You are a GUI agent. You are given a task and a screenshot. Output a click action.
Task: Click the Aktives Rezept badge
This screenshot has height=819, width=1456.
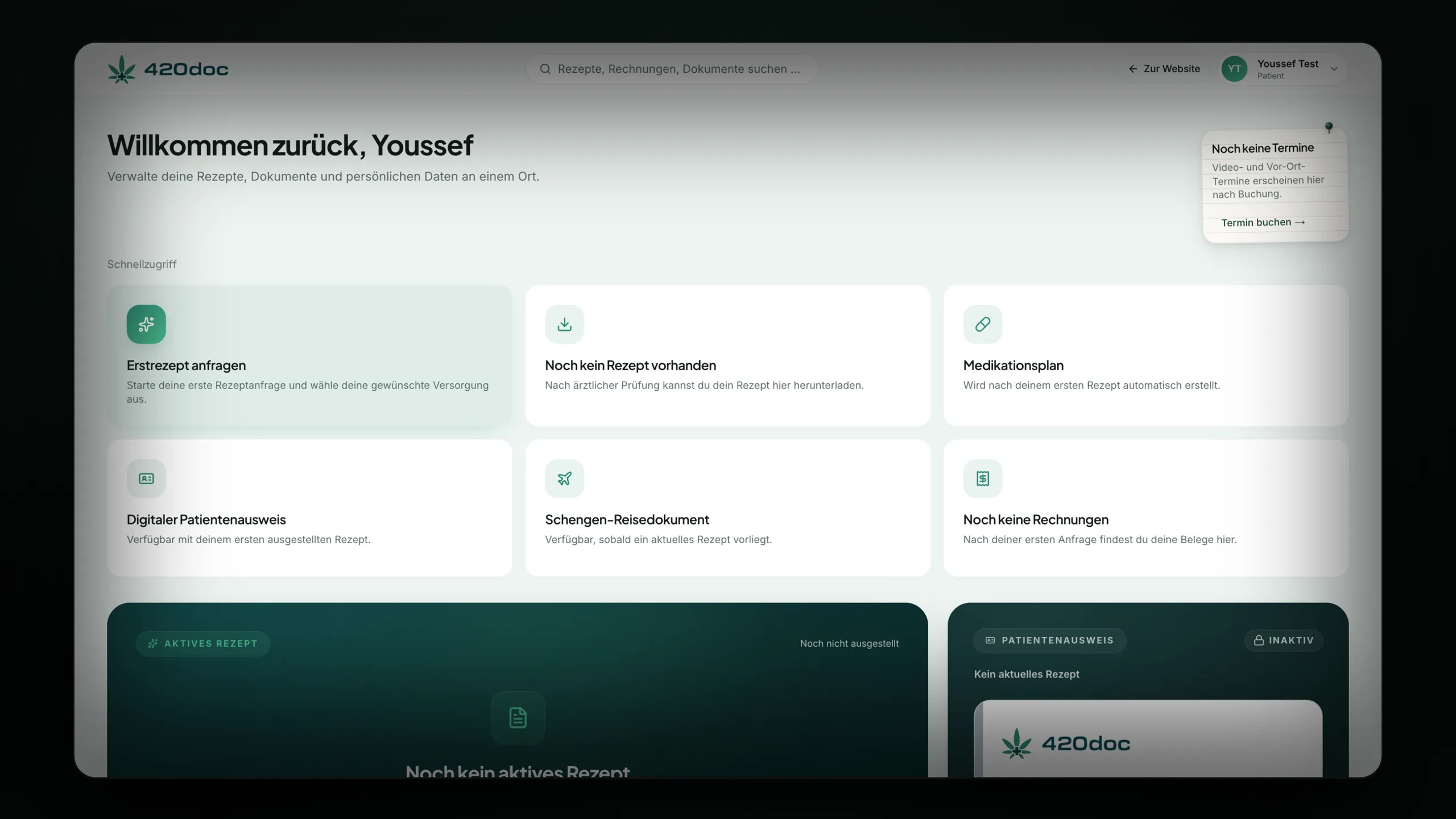point(202,643)
